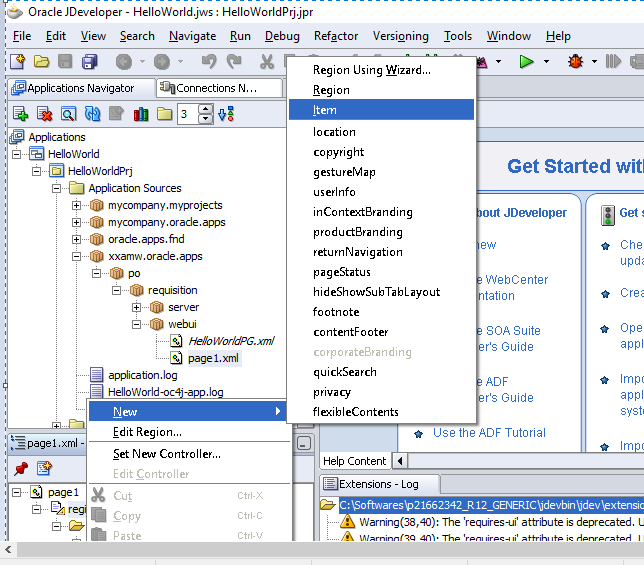Click the package level number field
The height and width of the screenshot is (565, 644).
click(x=188, y=114)
